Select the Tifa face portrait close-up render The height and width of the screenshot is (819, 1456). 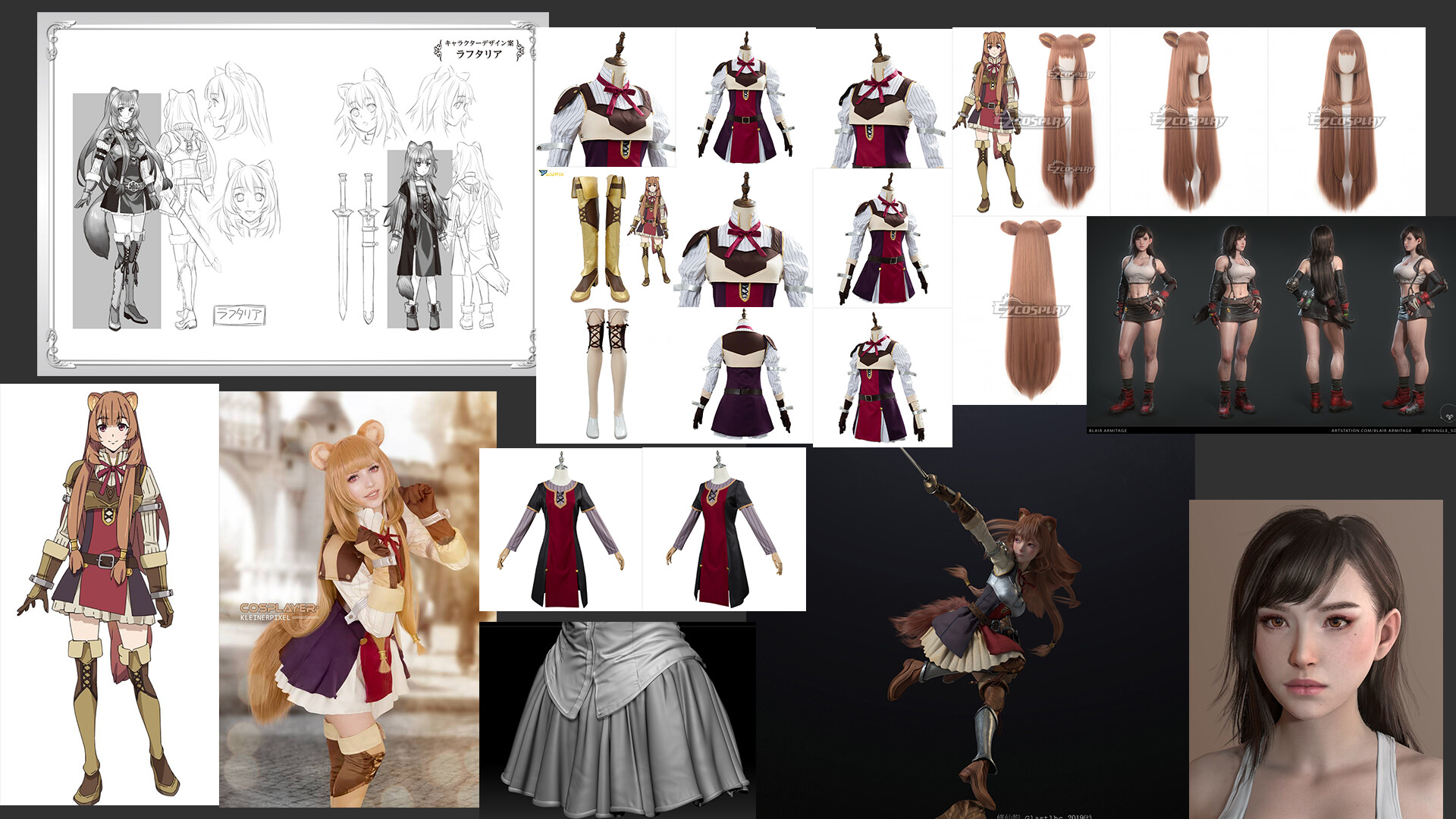[x=1316, y=659]
